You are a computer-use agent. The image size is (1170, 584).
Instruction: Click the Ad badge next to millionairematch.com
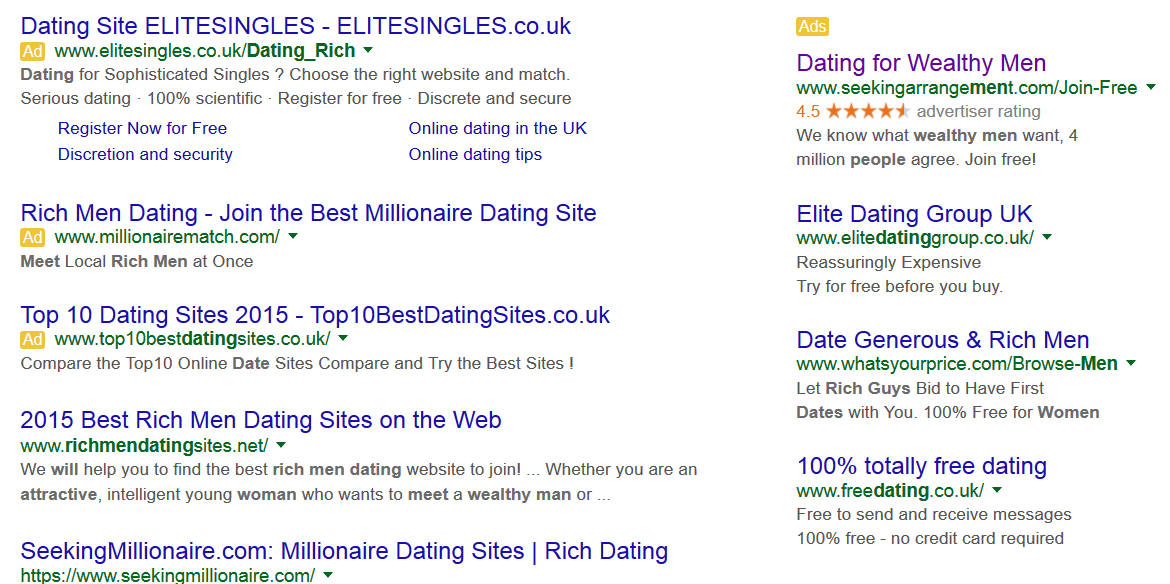coord(32,237)
